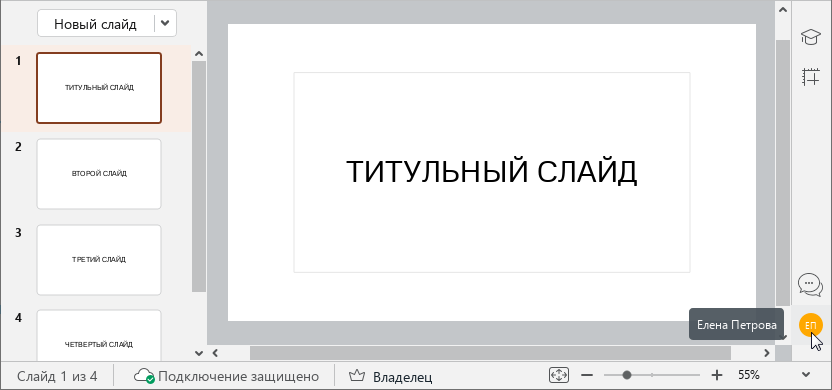This screenshot has height=390, width=832.
Task: Click the editor horizontal scrollbar thumb
Action: (490, 352)
